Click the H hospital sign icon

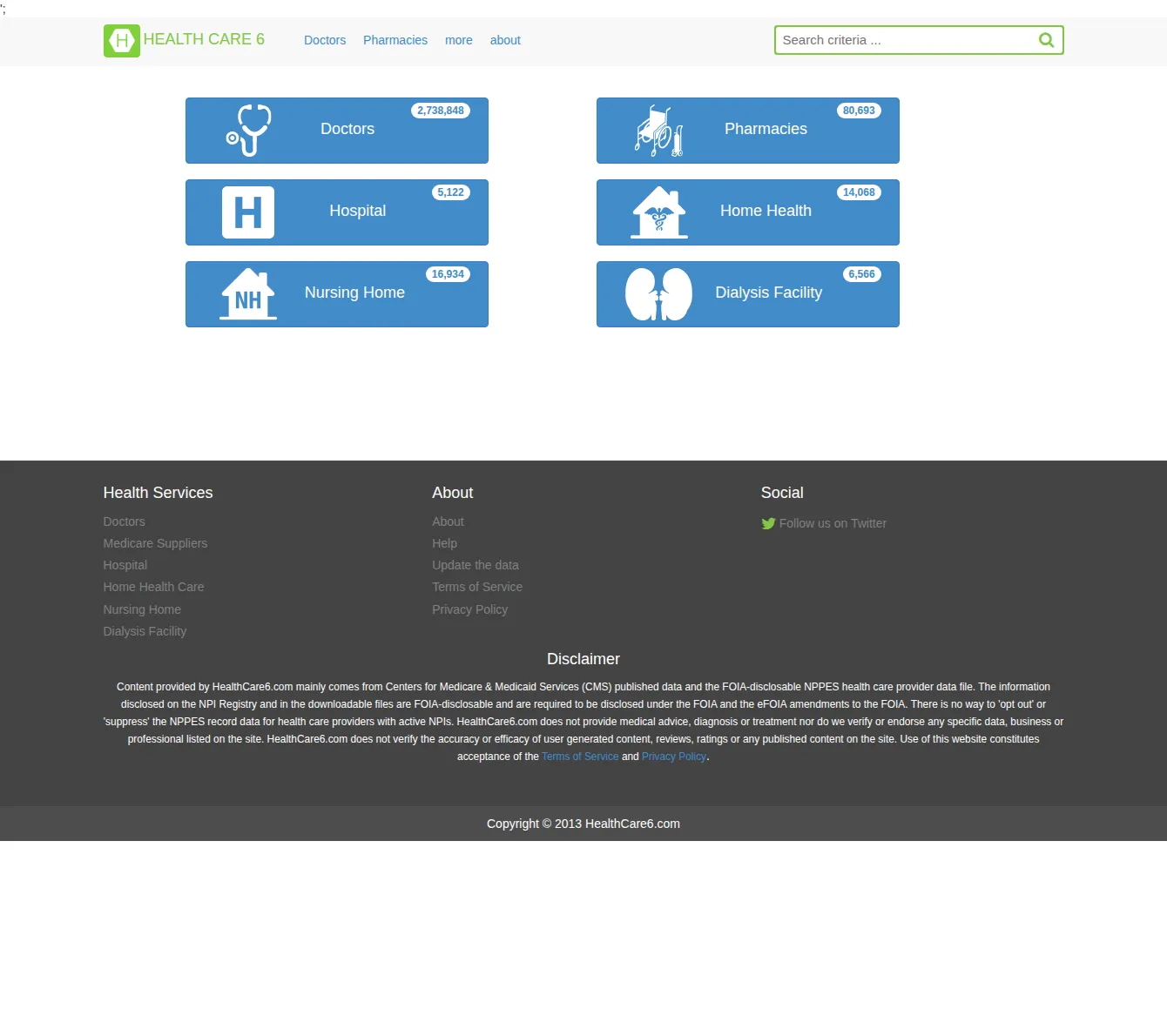[x=248, y=212]
